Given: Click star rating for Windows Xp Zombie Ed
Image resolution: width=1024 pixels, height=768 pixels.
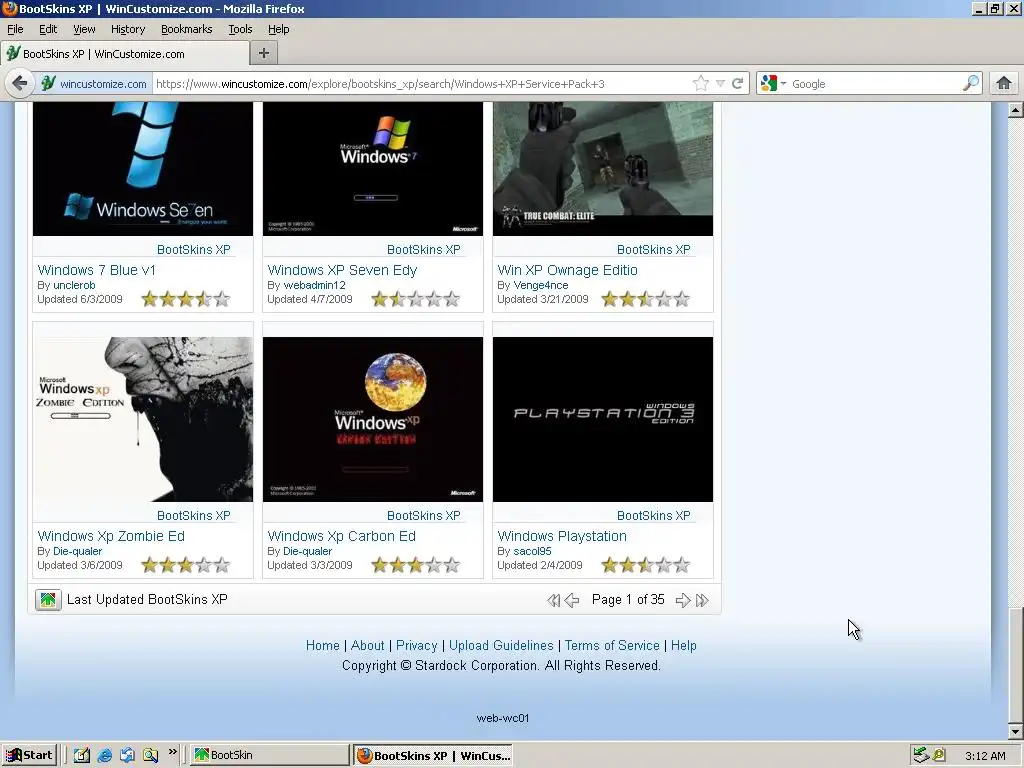Looking at the screenshot, I should coord(185,565).
